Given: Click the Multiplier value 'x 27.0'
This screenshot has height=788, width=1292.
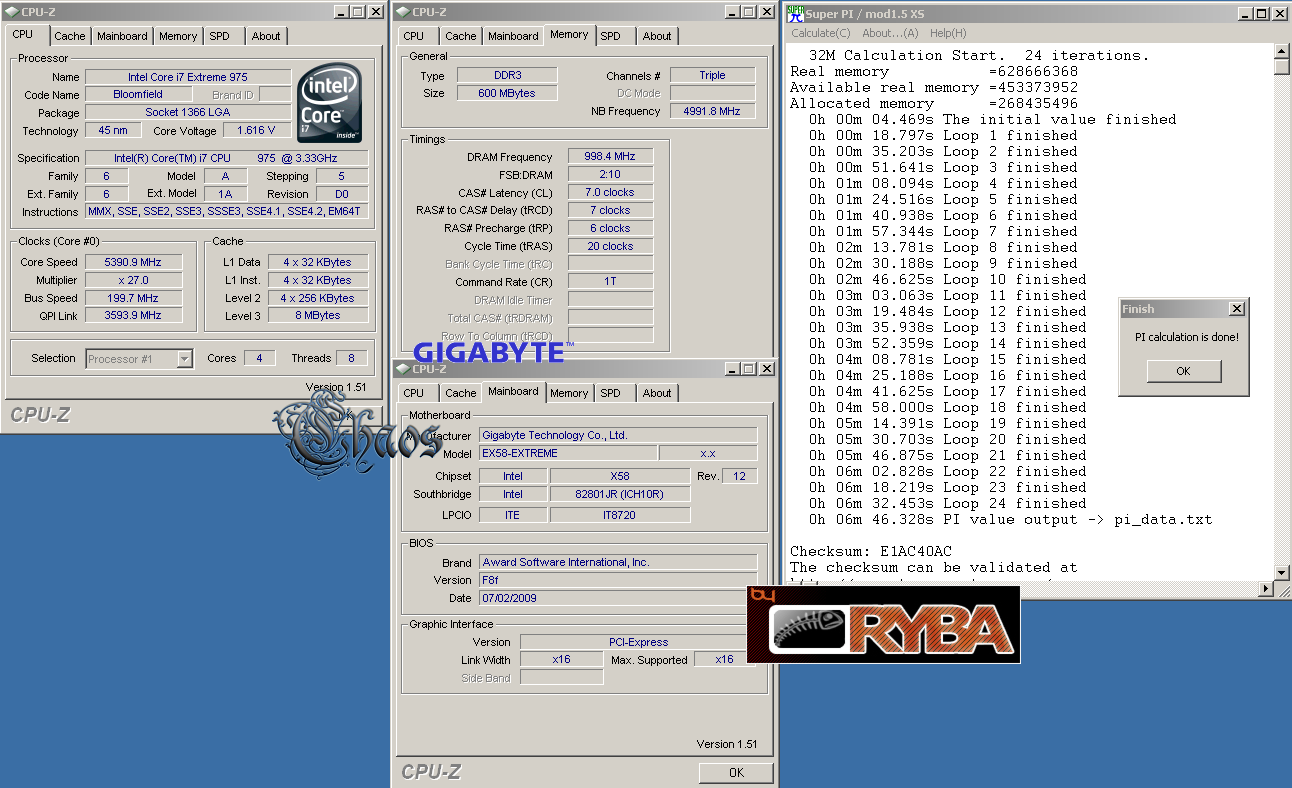Looking at the screenshot, I should (x=132, y=280).
